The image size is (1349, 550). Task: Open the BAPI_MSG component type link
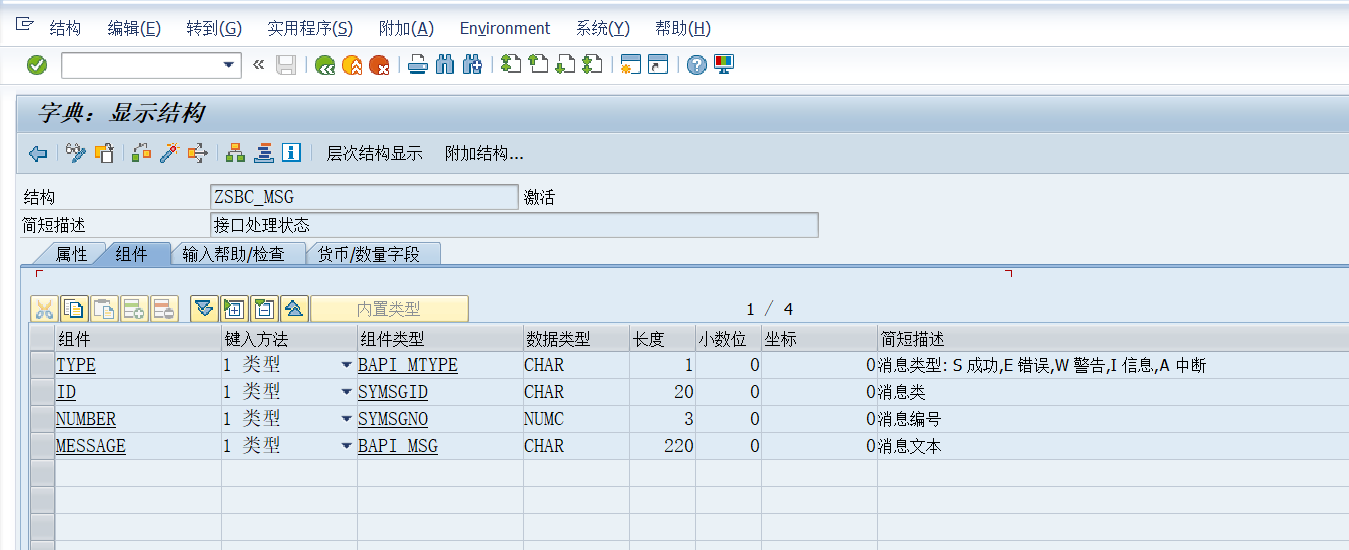pos(398,446)
